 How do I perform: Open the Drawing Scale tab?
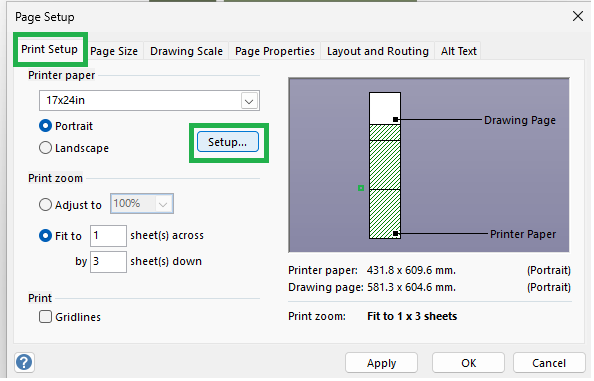coord(187,52)
